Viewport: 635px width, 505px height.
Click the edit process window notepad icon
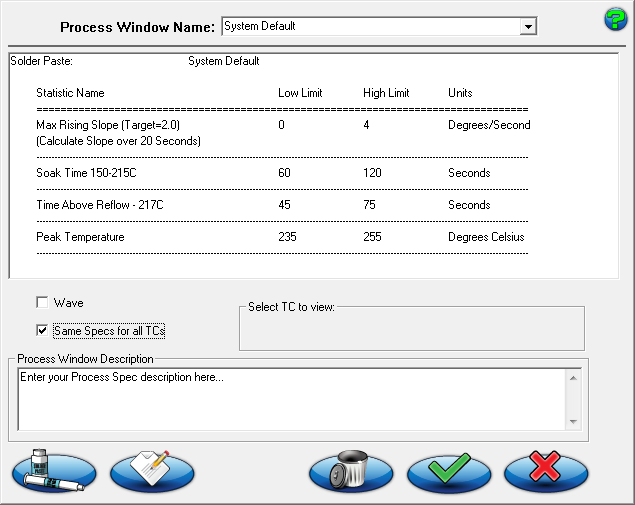(151, 470)
